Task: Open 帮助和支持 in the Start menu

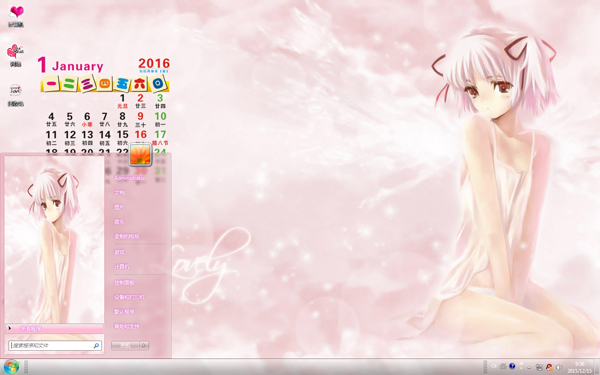Action: pos(127,326)
